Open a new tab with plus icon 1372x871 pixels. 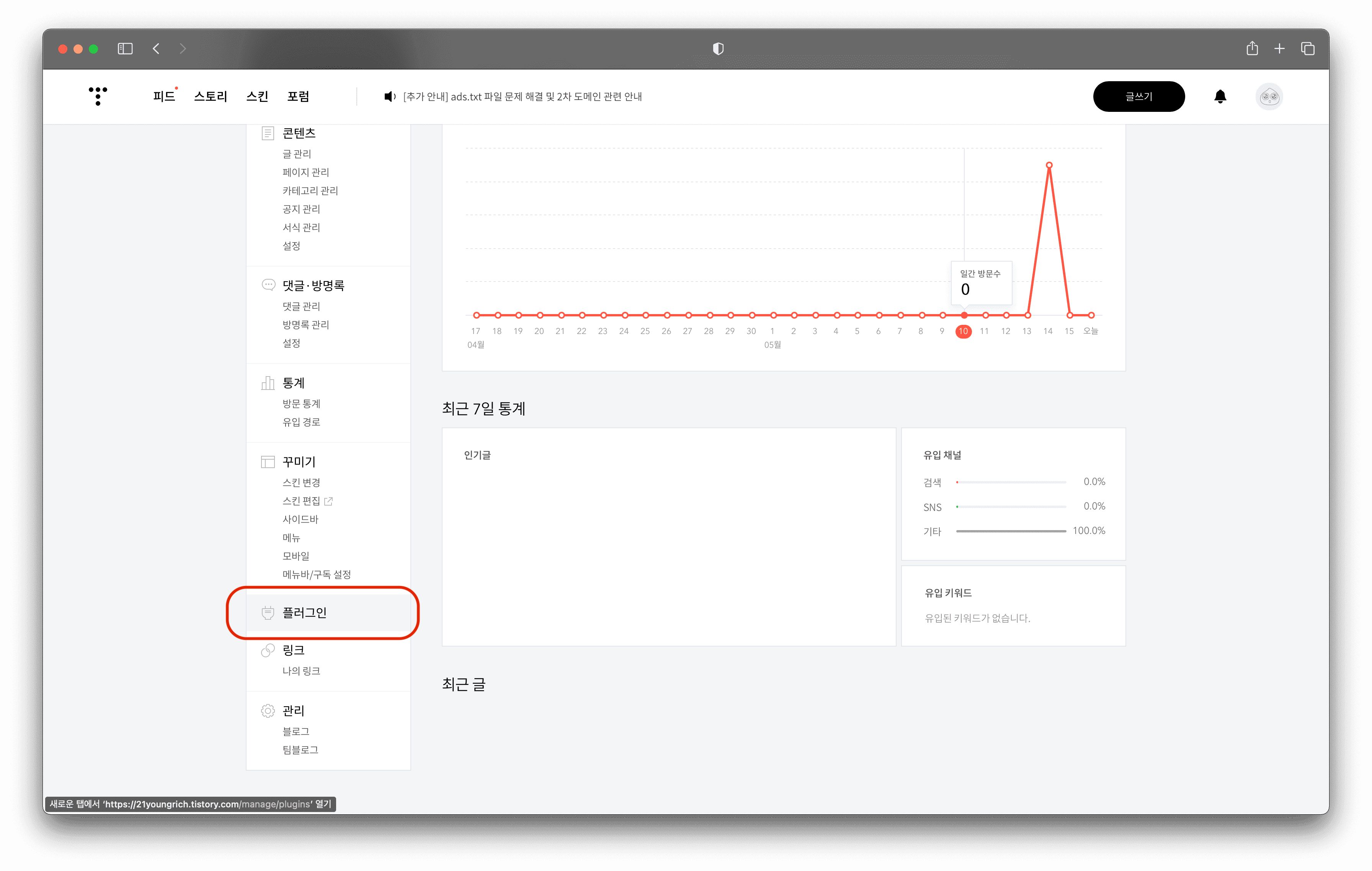point(1280,49)
